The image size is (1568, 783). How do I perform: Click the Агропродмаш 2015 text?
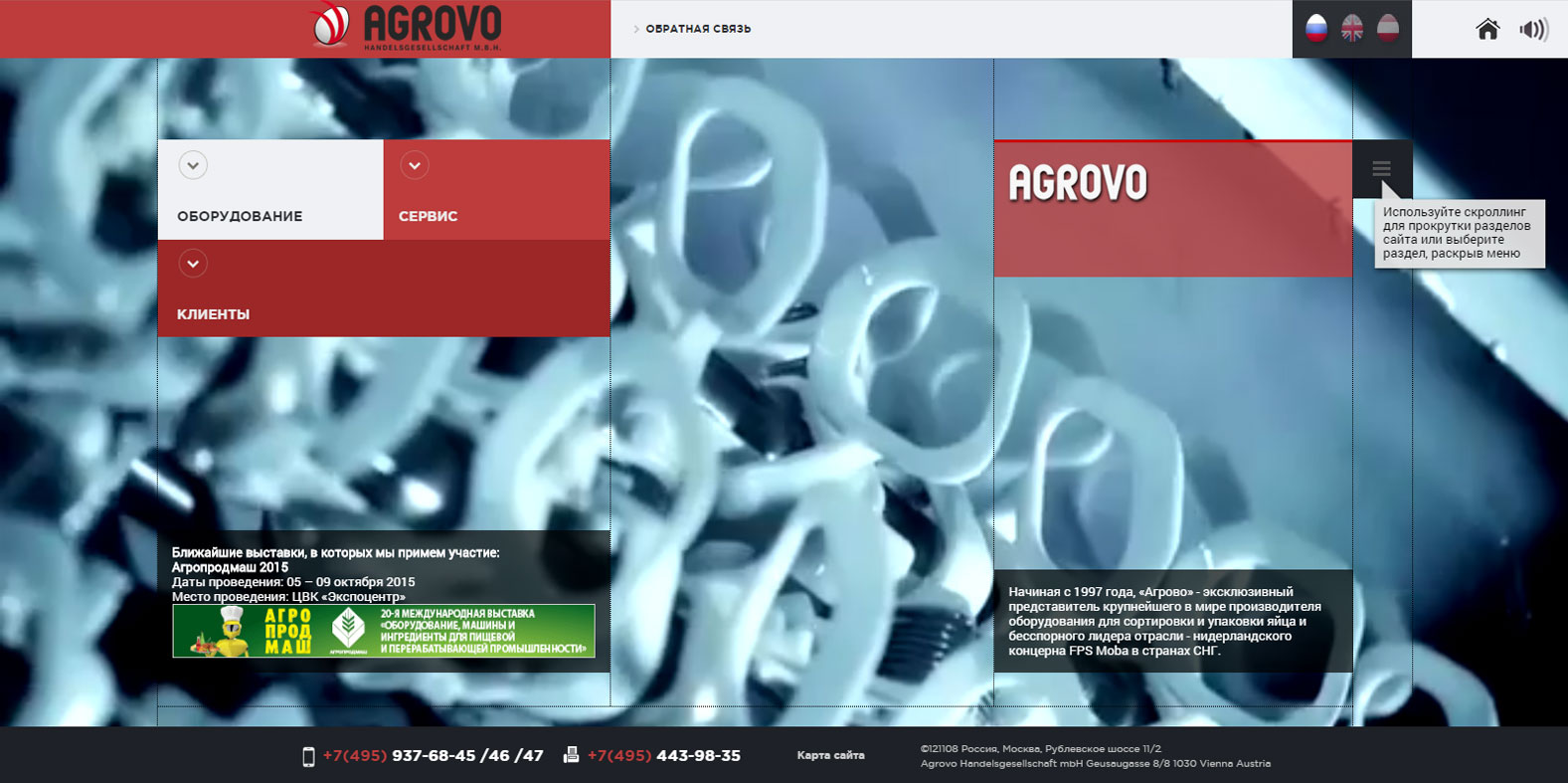click(230, 567)
